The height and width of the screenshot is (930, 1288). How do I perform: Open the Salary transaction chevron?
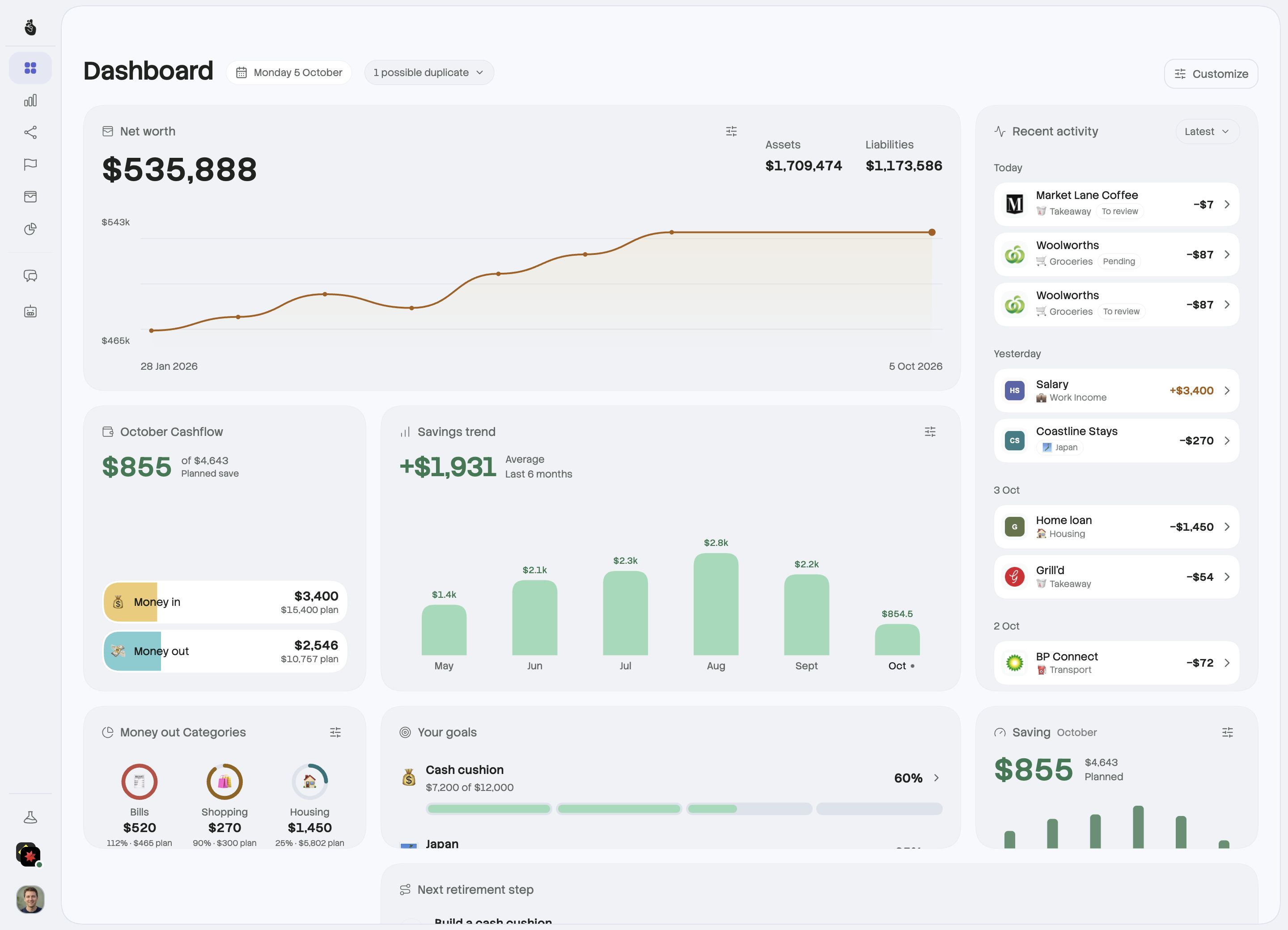coord(1227,391)
